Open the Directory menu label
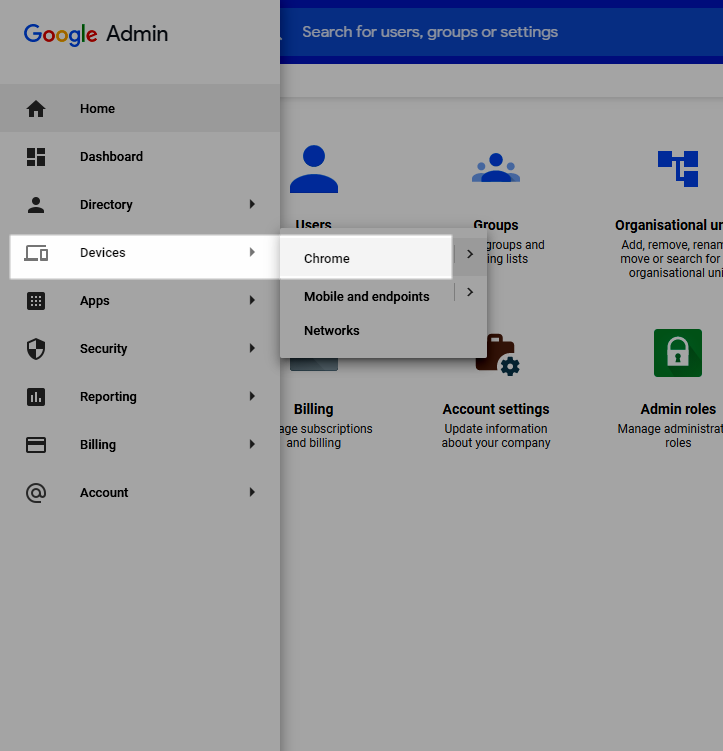 pyautogui.click(x=106, y=205)
